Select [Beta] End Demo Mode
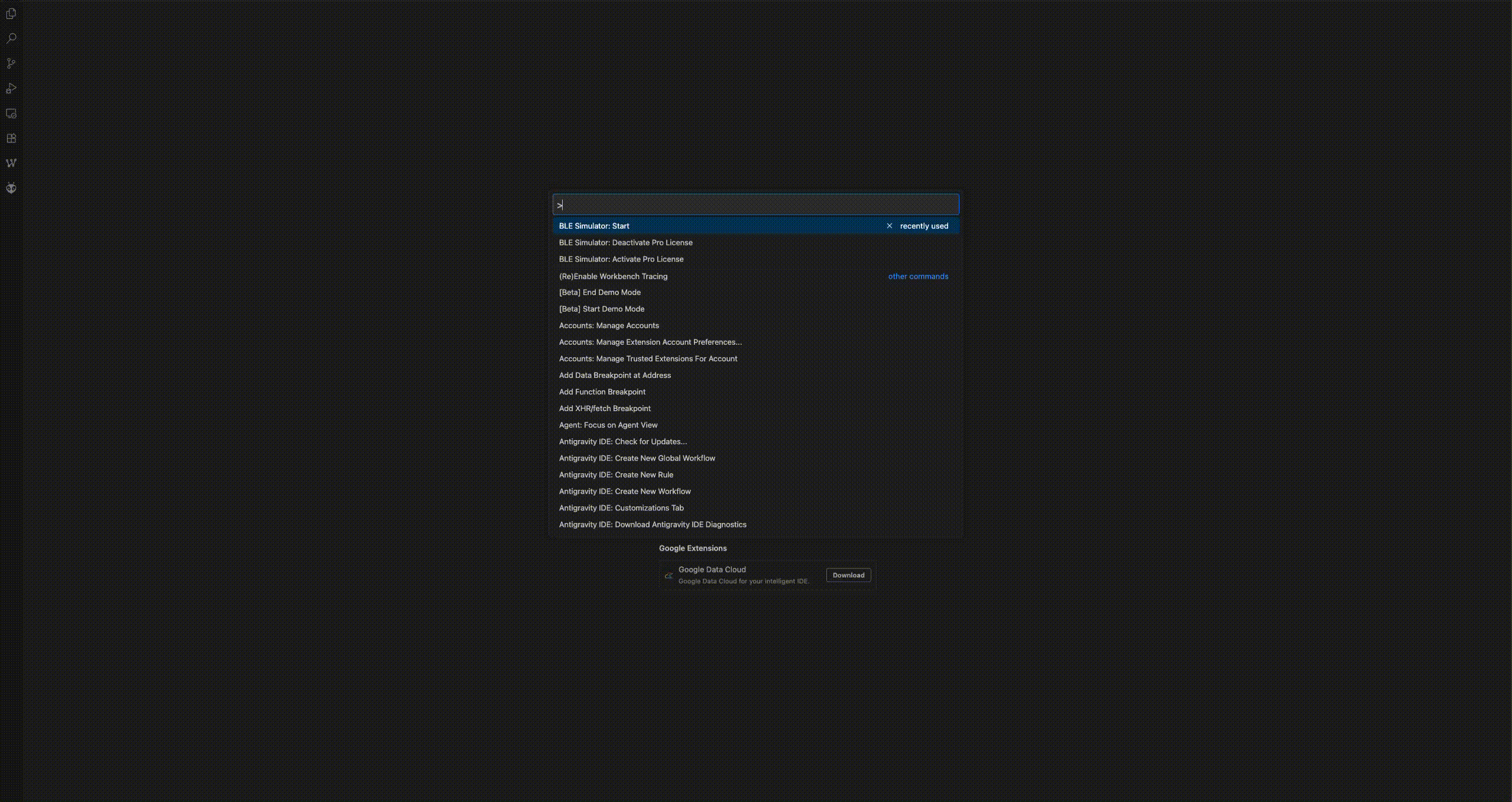The height and width of the screenshot is (802, 1512). tap(755, 292)
